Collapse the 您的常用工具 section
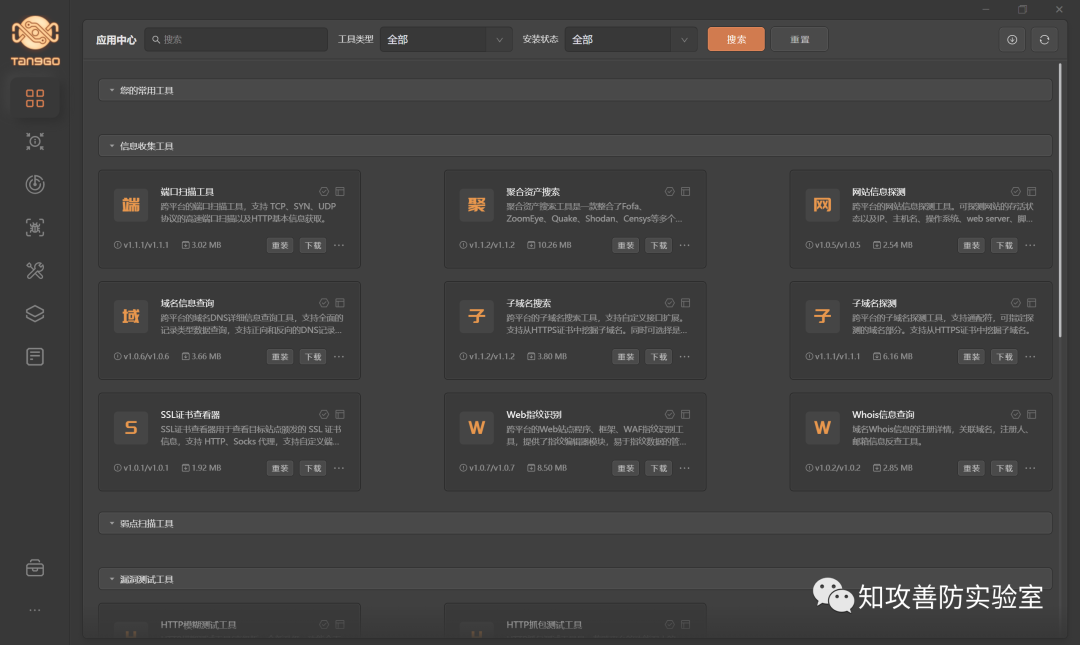 point(575,90)
